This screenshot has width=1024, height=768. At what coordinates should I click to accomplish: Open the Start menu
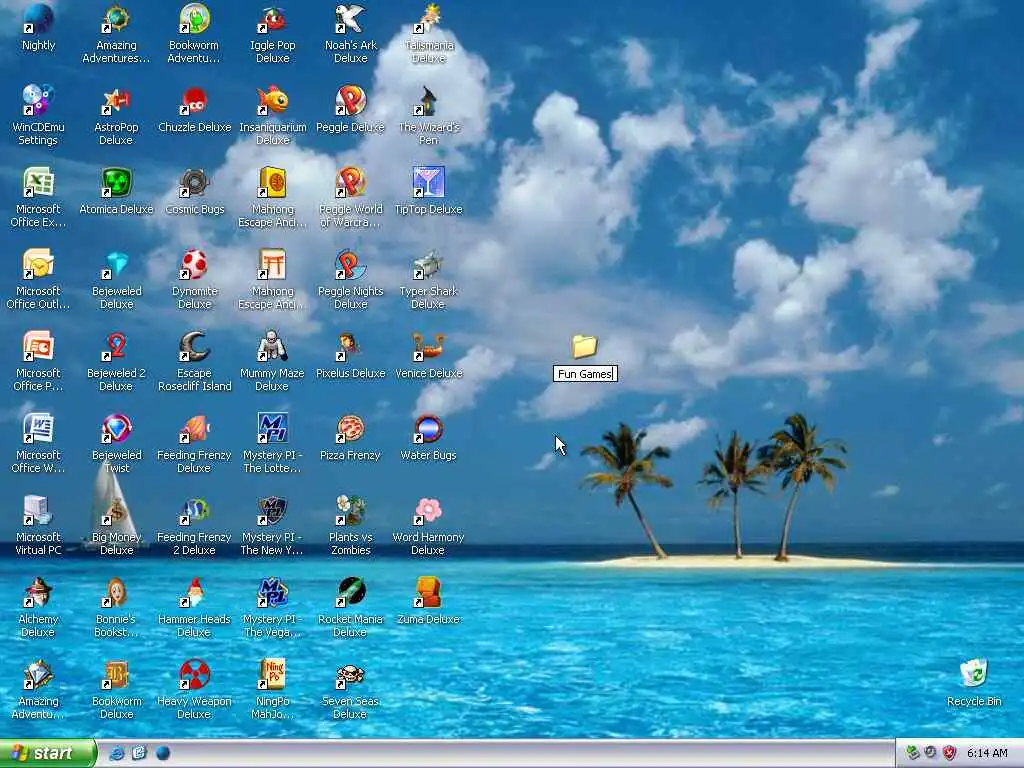pyautogui.click(x=47, y=754)
